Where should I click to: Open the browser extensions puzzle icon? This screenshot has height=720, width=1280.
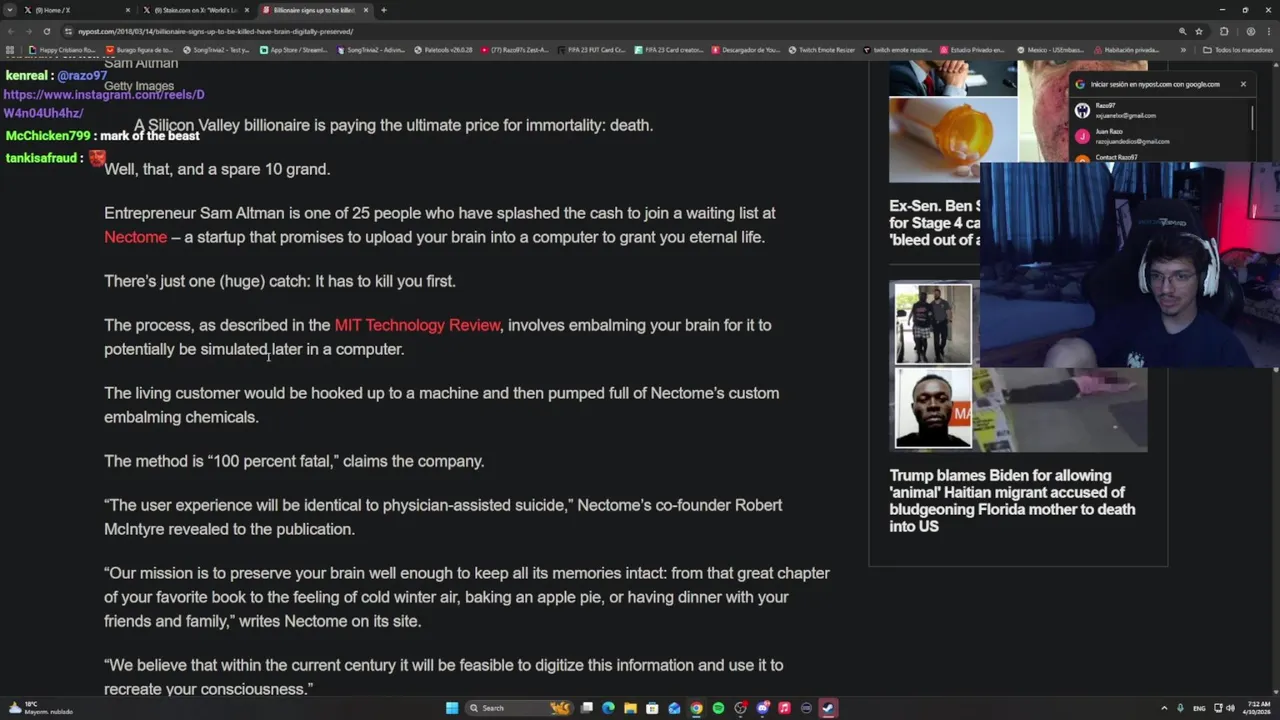[1224, 31]
